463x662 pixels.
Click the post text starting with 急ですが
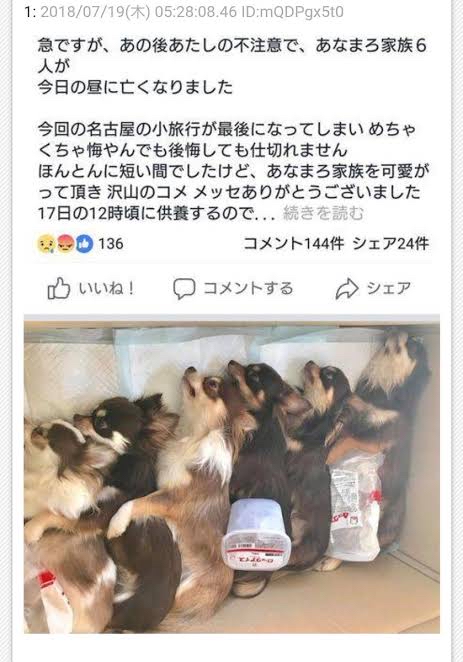coord(232,66)
